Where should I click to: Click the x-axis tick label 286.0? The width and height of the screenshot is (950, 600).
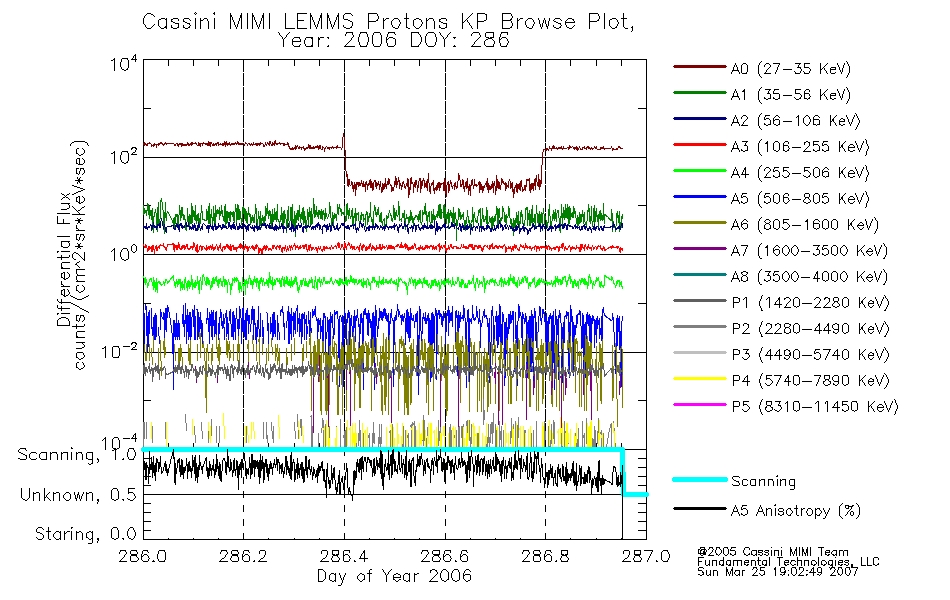click(142, 556)
